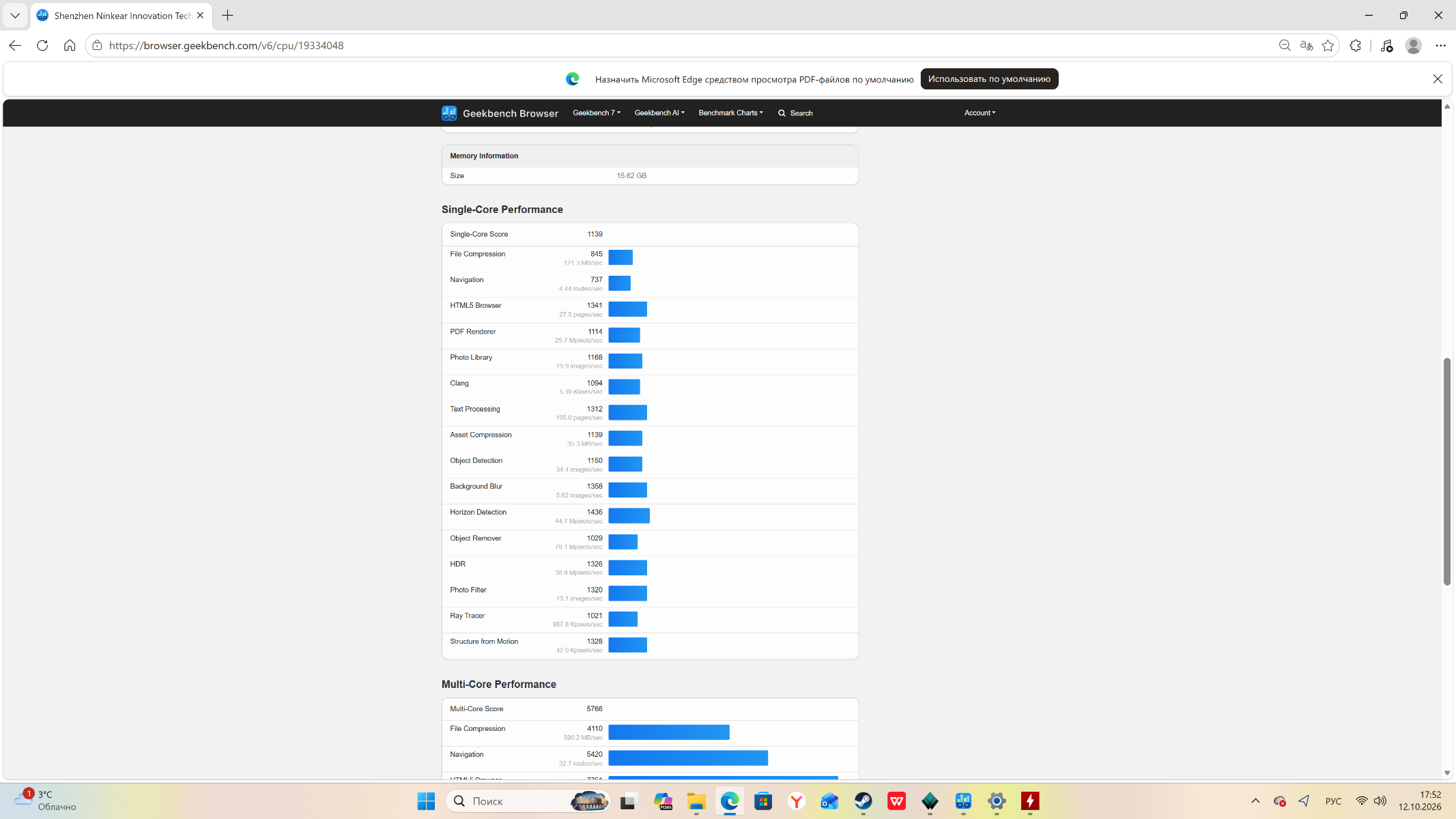The image size is (1456, 819).
Task: Expand the Account dropdown
Action: [x=980, y=113]
